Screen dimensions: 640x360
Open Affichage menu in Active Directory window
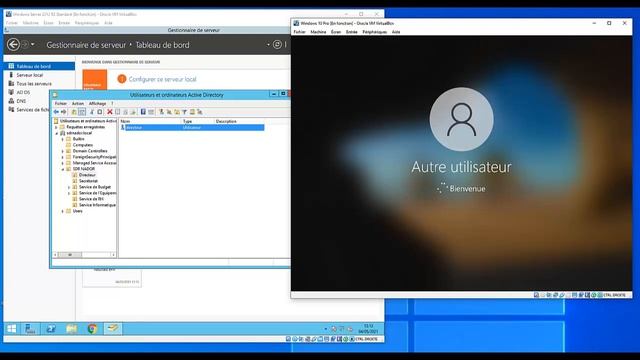[x=97, y=104]
